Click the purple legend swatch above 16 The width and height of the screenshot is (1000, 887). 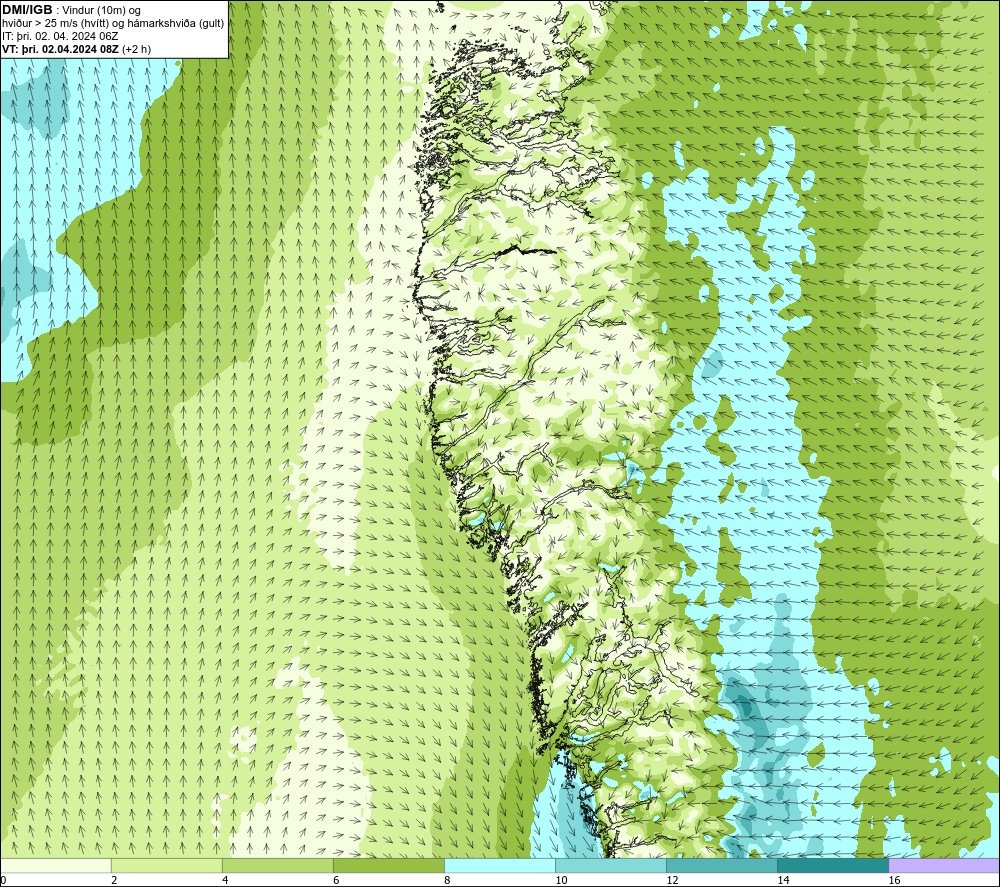[944, 865]
